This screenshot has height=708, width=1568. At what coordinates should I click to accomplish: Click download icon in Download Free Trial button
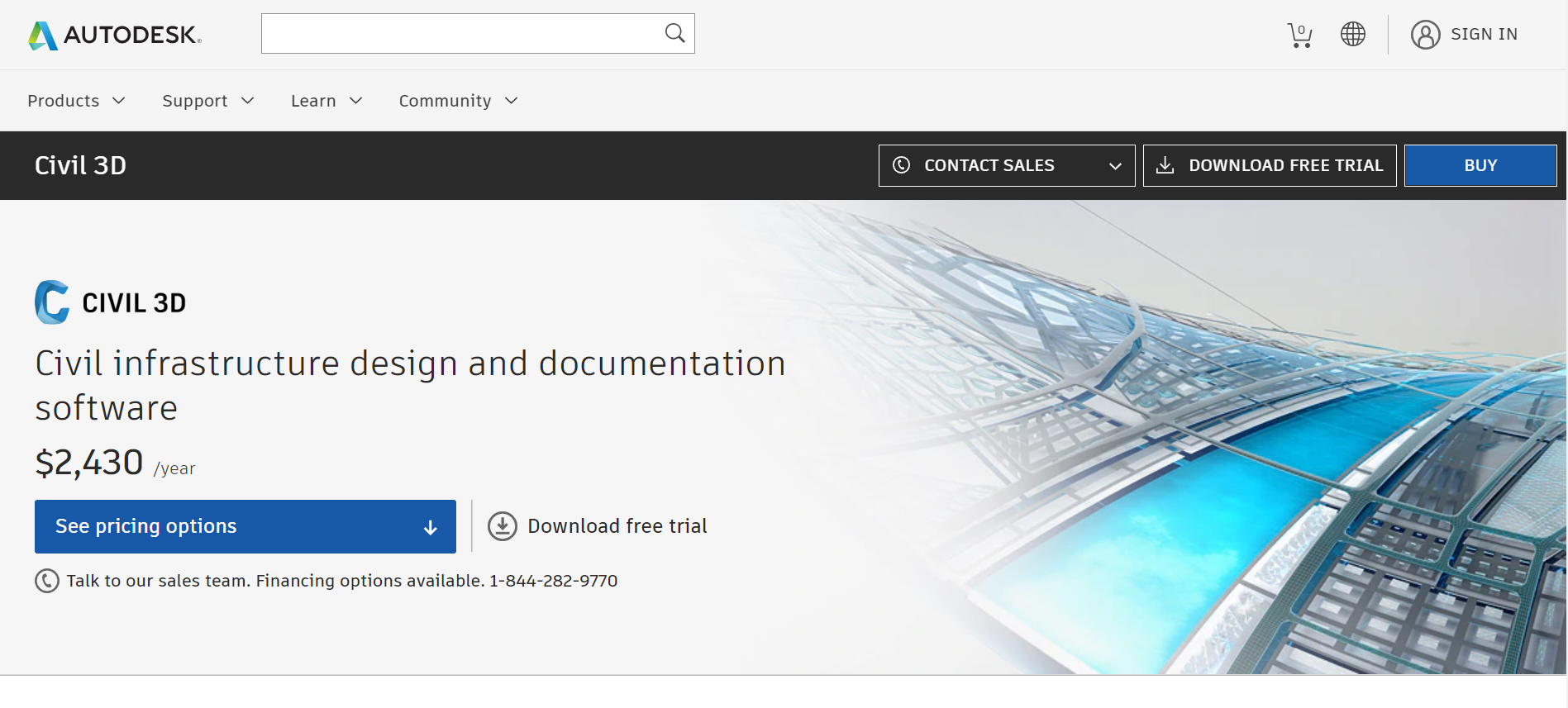pyautogui.click(x=1165, y=165)
